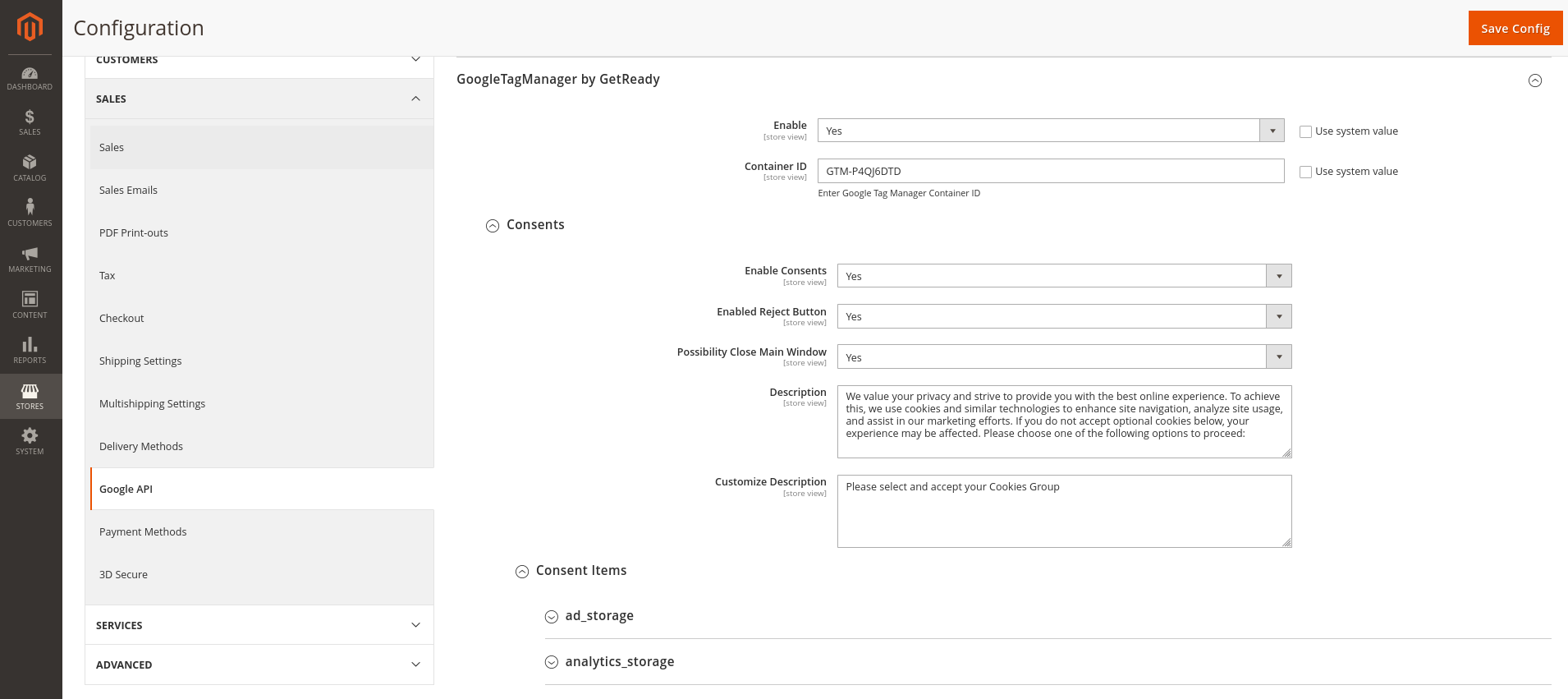1568x699 pixels.
Task: Select the Sales Emails tab
Action: click(x=262, y=190)
